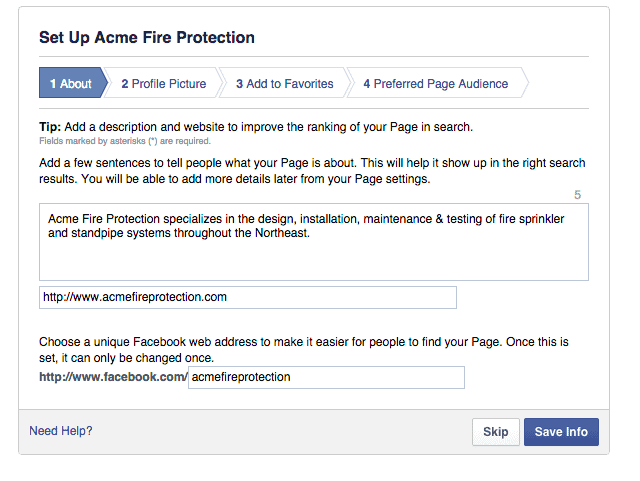Click the Fields marked by asterisks note
The width and height of the screenshot is (640, 481).
tap(125, 141)
